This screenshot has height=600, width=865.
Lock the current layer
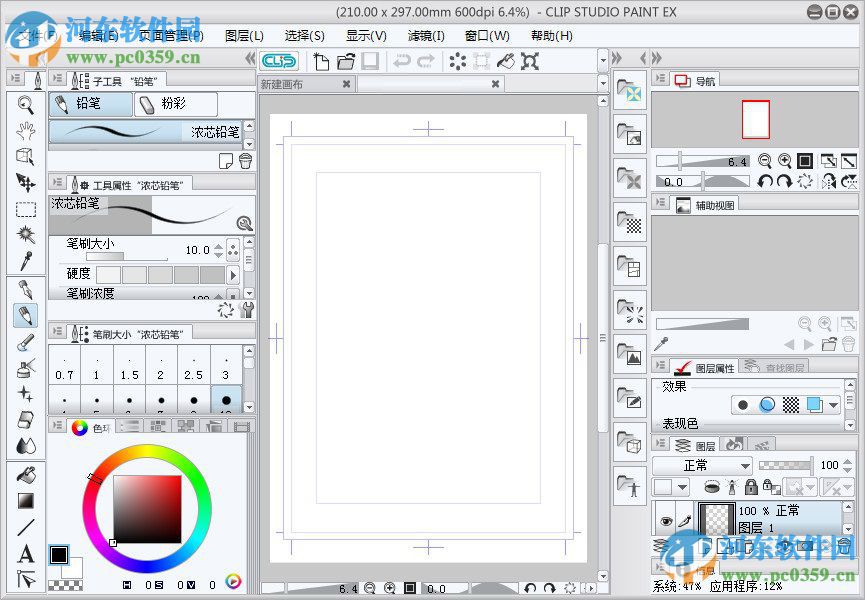click(x=750, y=487)
